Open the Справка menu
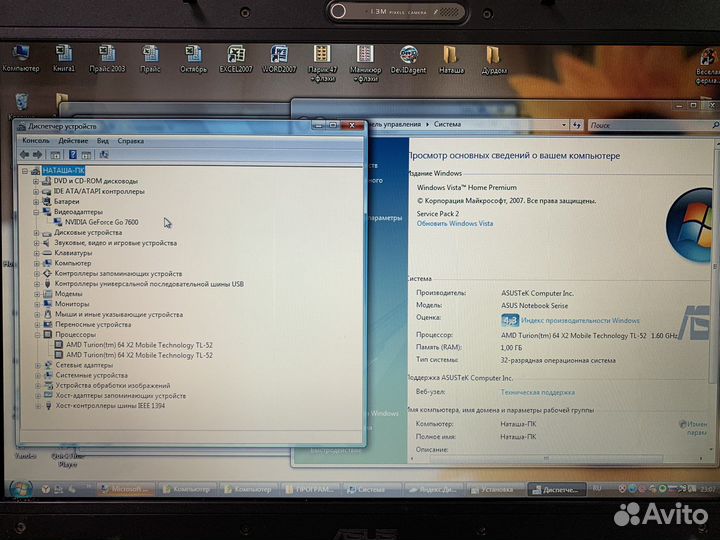The image size is (720, 540). tap(130, 141)
